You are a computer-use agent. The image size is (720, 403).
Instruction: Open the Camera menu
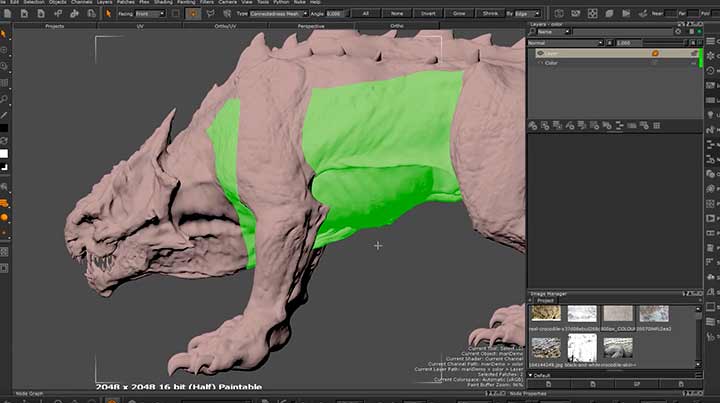227,2
